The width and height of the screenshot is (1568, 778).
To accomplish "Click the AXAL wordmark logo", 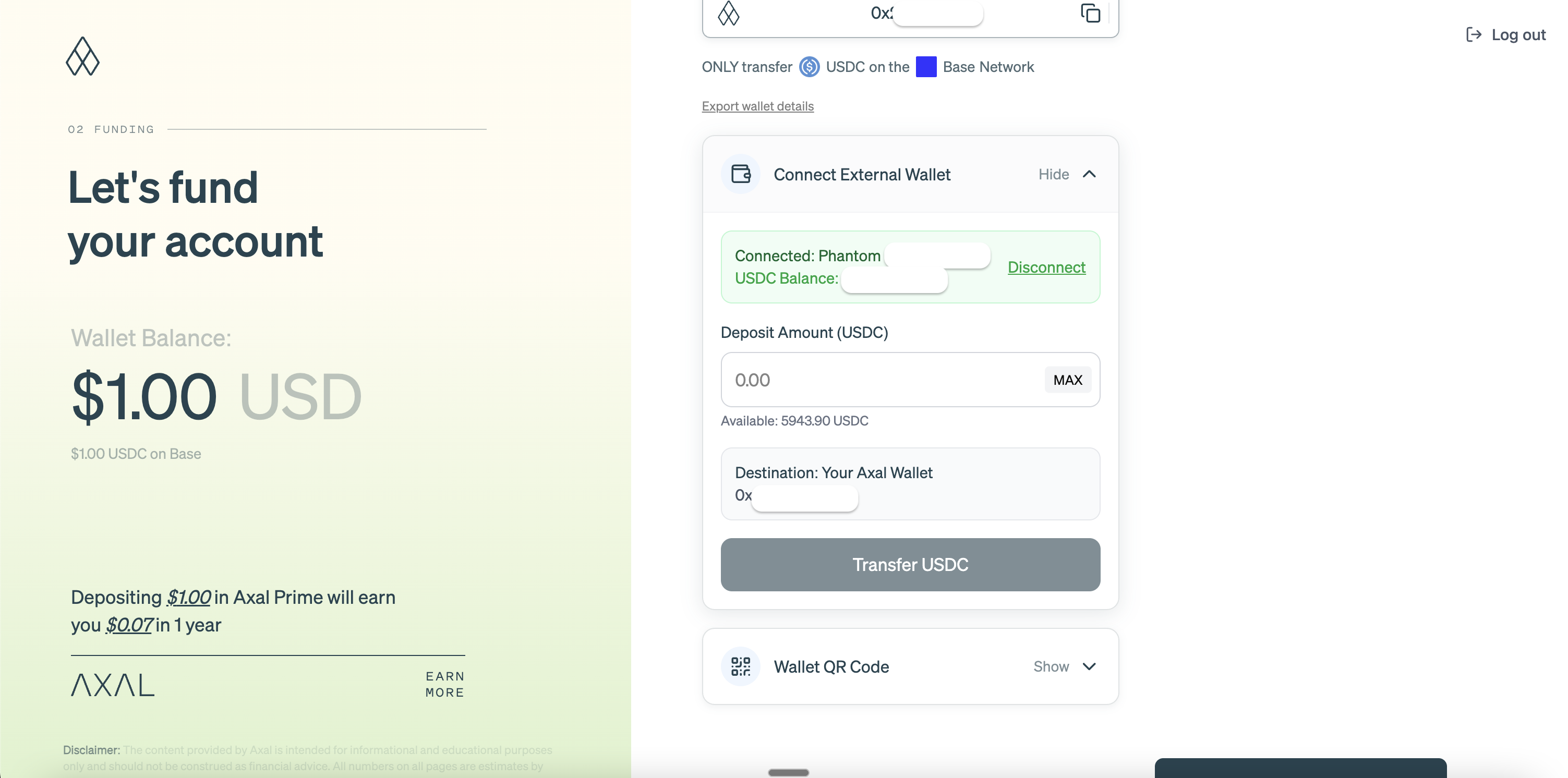I will [113, 685].
